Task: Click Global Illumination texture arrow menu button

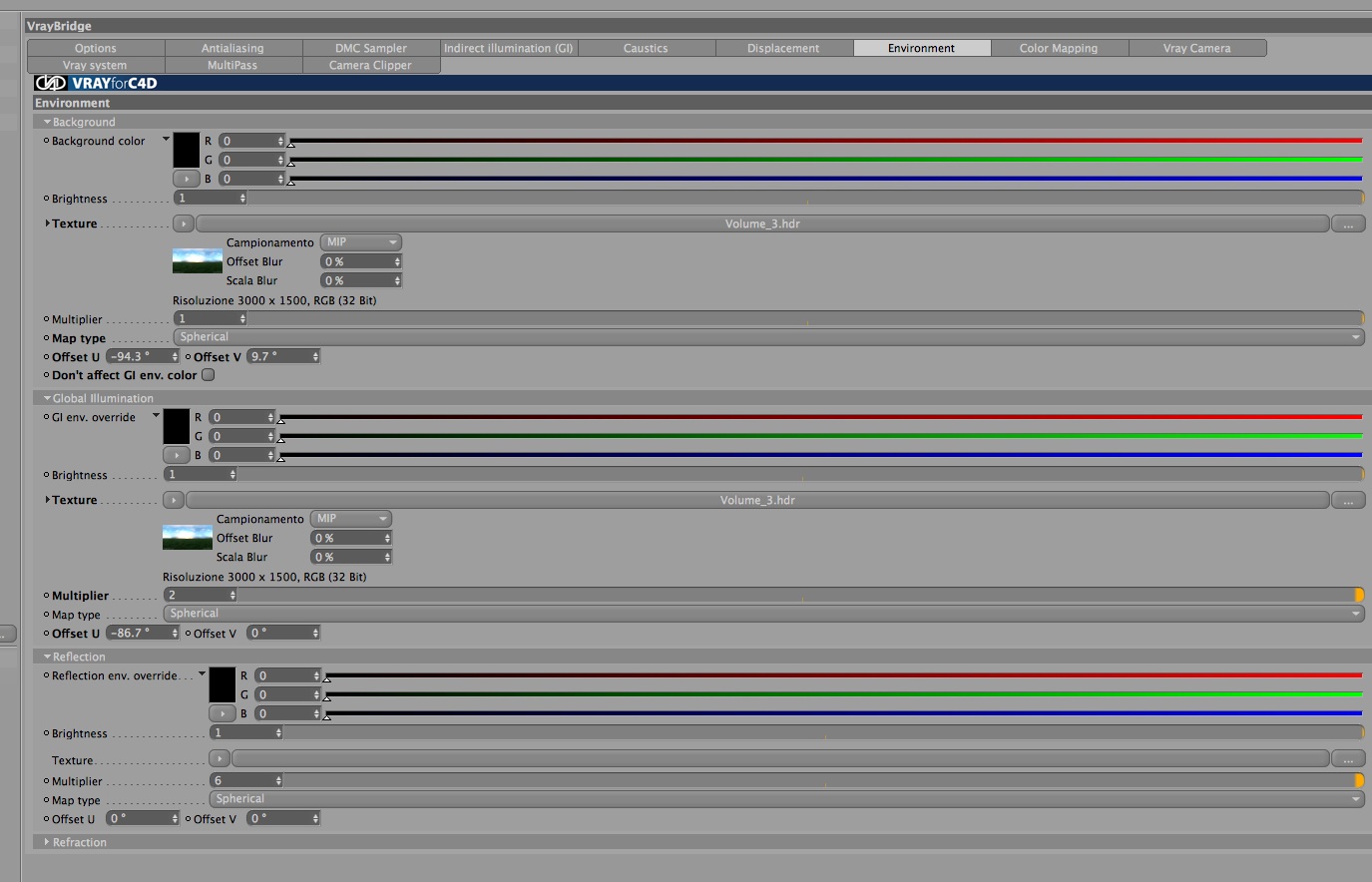Action: pyautogui.click(x=174, y=500)
